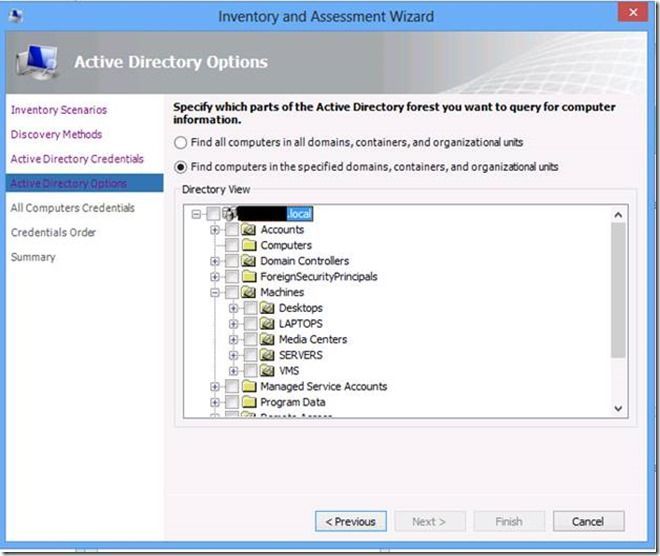Expand the LAPTOPS node
Screen dimensions: 660x556
233,324
